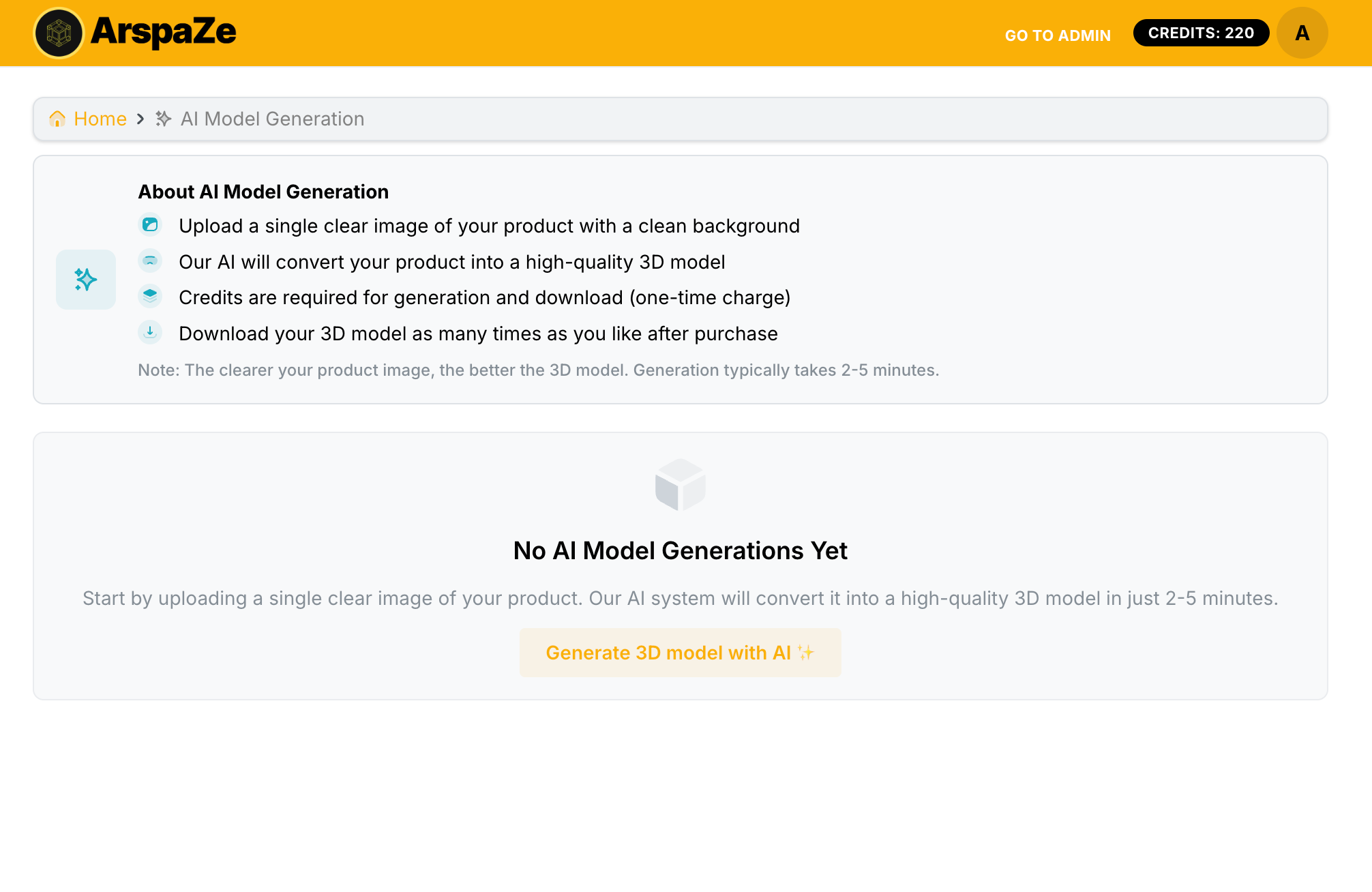Select the AI Model Generation breadcrumb item
The image size is (1372, 892).
(272, 119)
